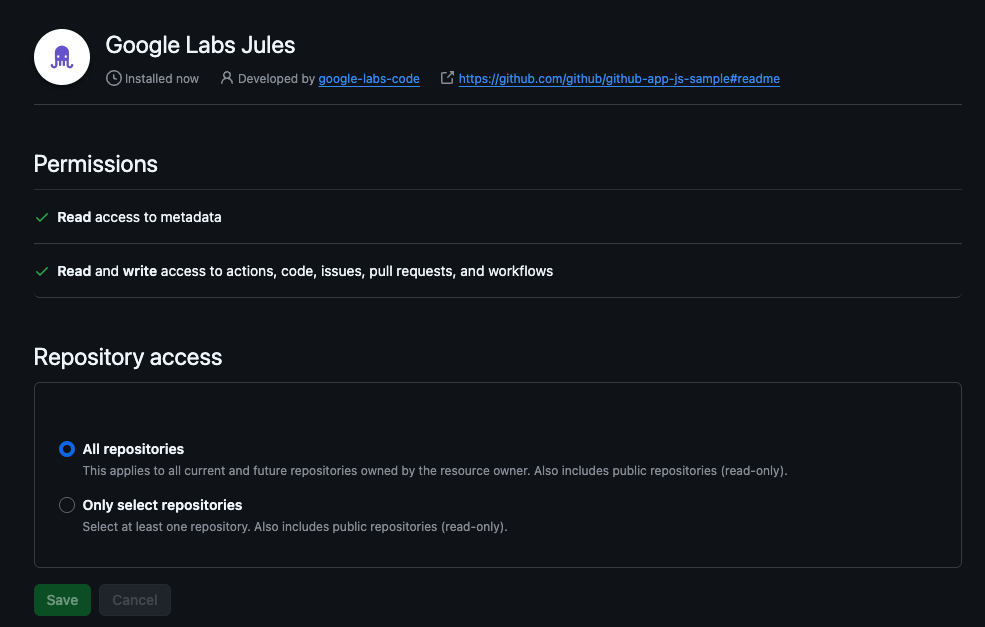The image size is (985, 627).
Task: Click the green checkmark beside Read and write access
Action: (x=42, y=271)
